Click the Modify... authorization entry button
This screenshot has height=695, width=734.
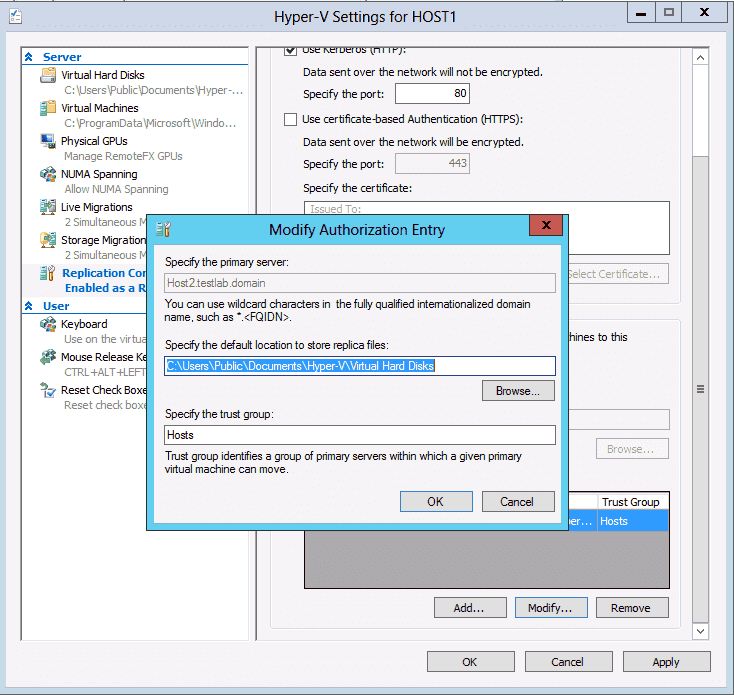(x=551, y=608)
